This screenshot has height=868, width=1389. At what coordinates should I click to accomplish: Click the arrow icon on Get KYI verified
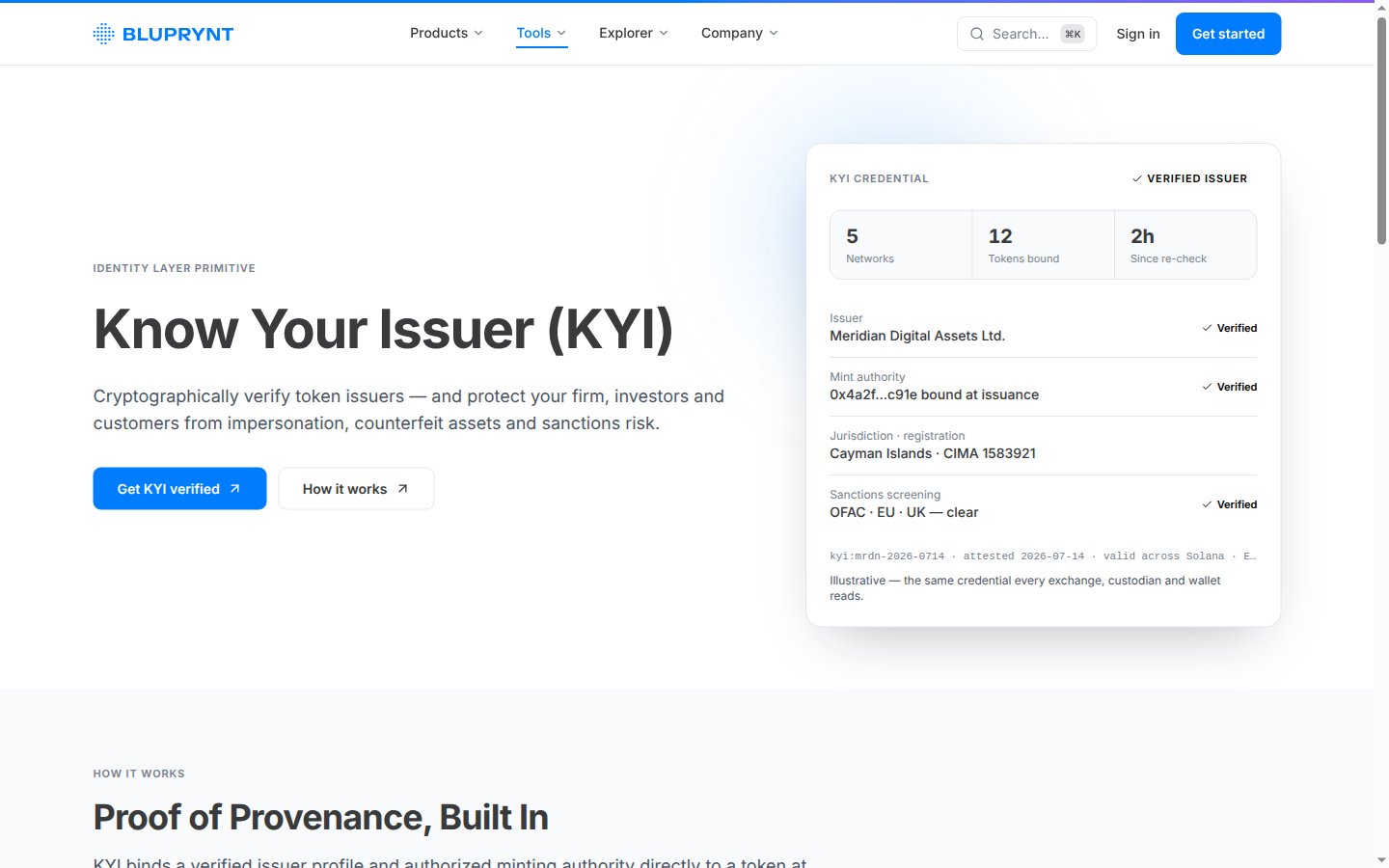pyautogui.click(x=234, y=489)
